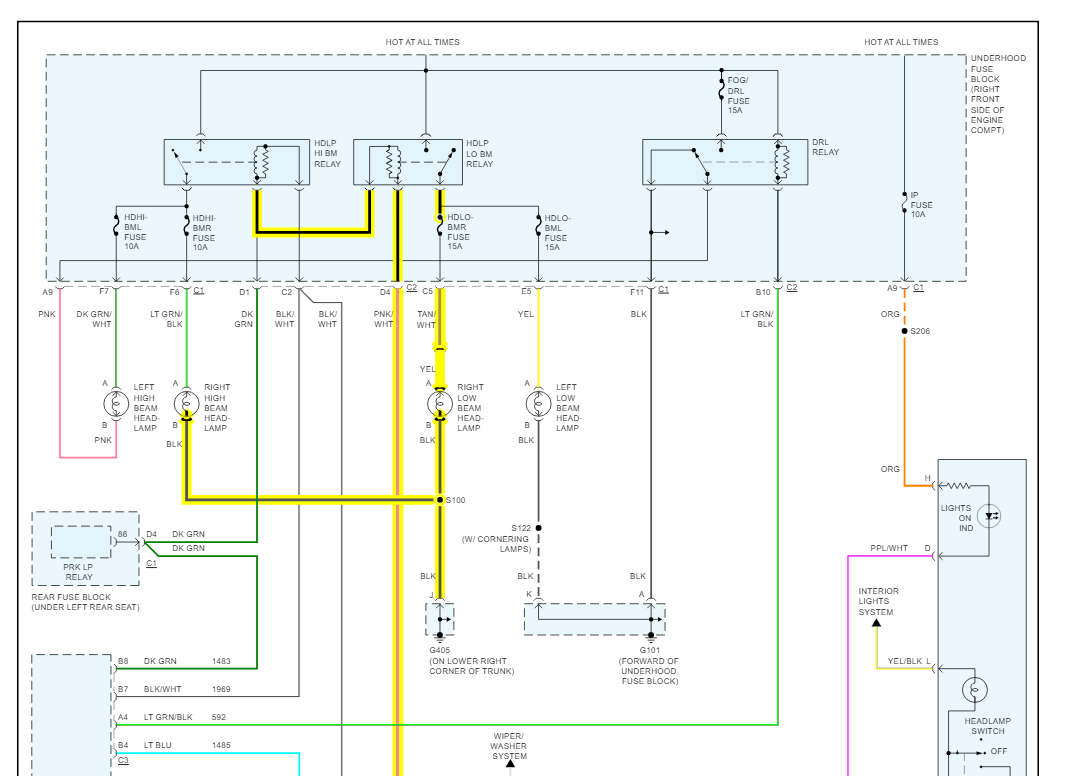
Task: Click the resistor symbol at terminal H
Action: (959, 486)
